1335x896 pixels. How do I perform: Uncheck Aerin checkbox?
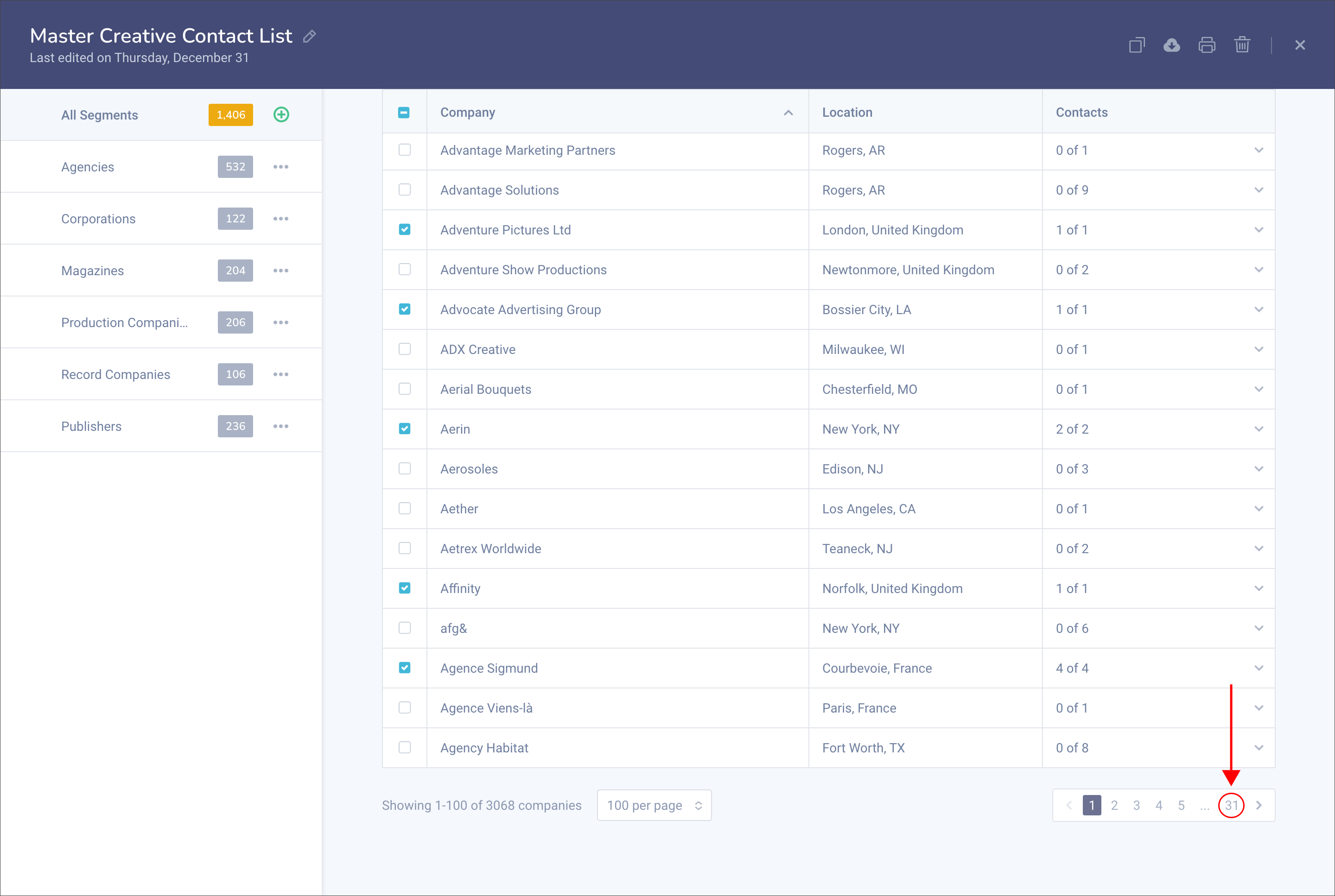pos(405,429)
